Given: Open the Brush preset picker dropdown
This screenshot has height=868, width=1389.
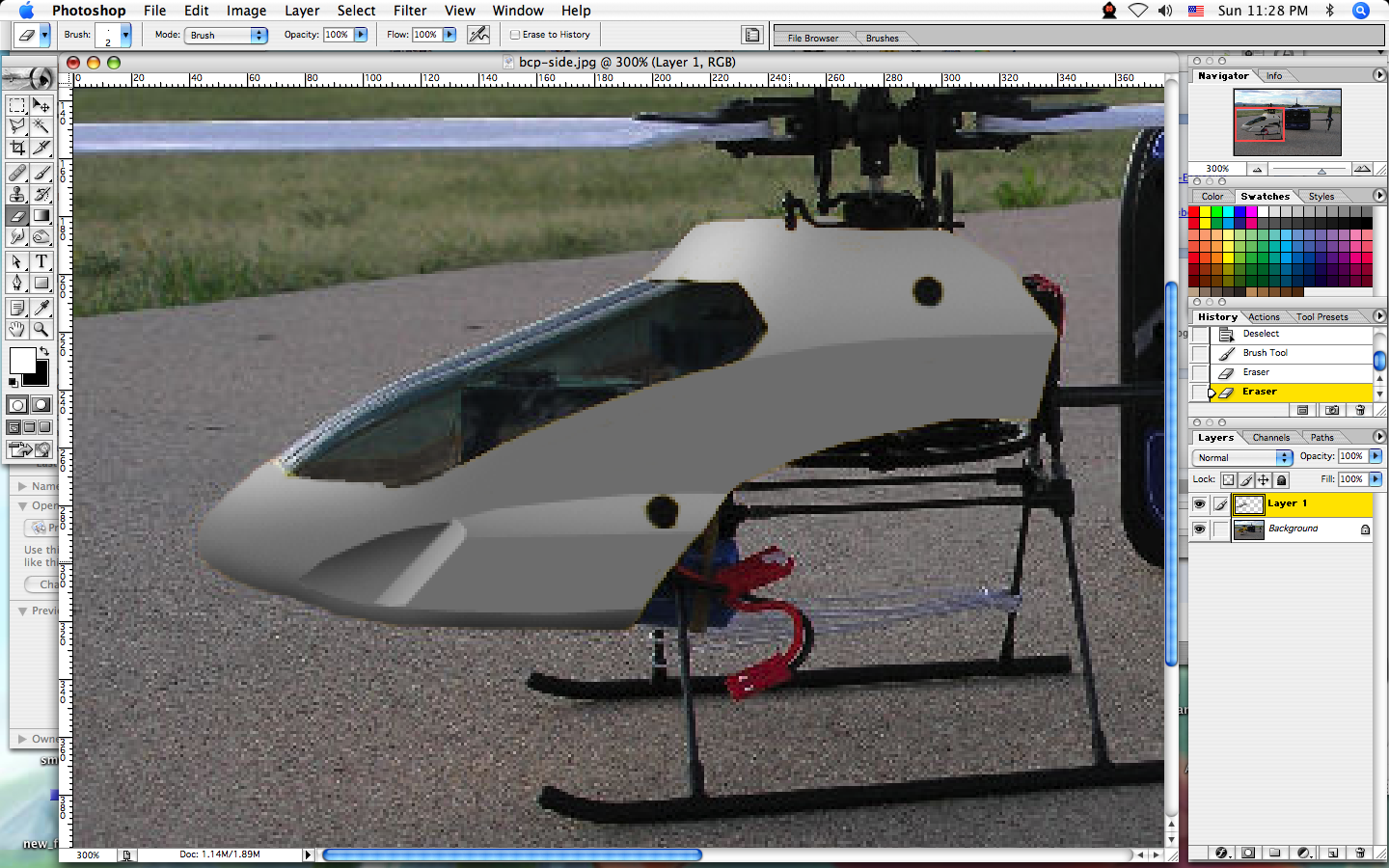Looking at the screenshot, I should tap(125, 35).
